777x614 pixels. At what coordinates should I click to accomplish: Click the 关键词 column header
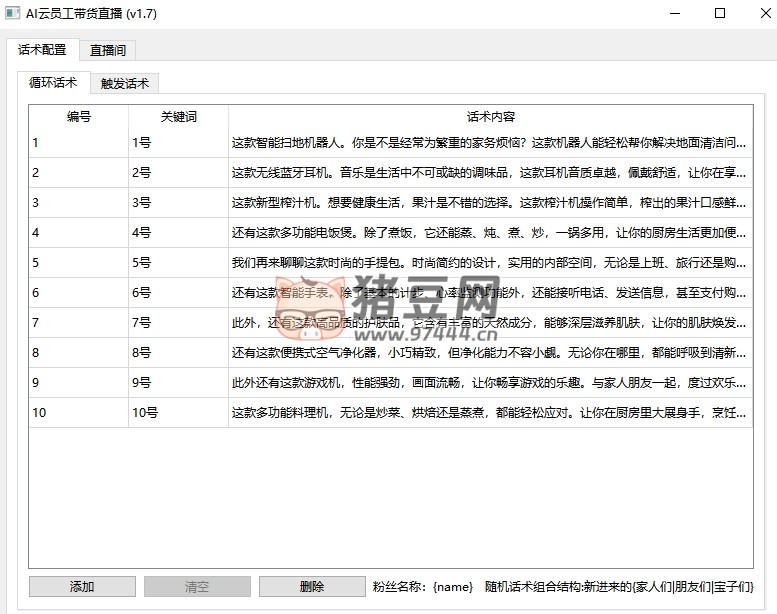(178, 116)
